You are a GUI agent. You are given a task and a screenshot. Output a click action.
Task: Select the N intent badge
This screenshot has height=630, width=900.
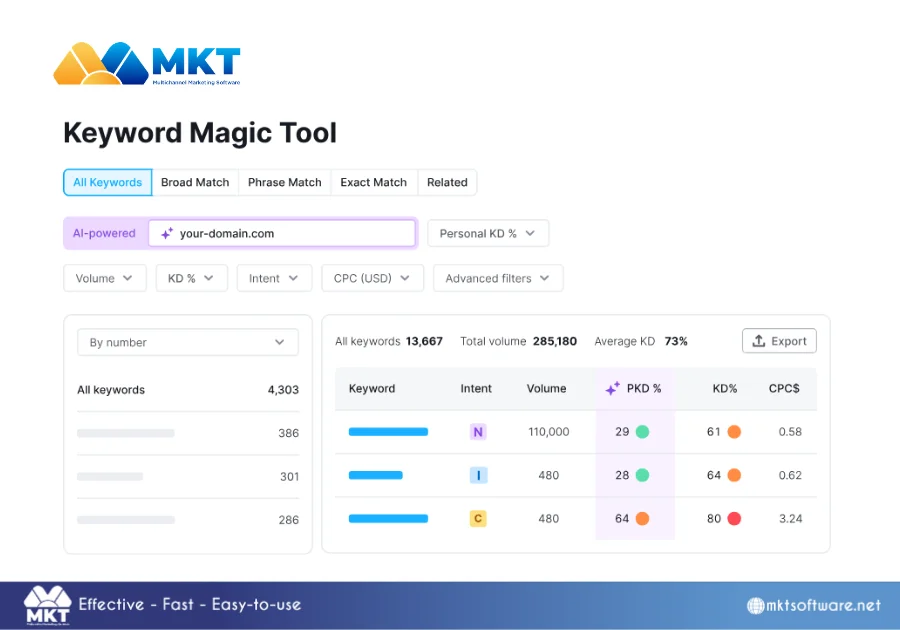coord(478,432)
